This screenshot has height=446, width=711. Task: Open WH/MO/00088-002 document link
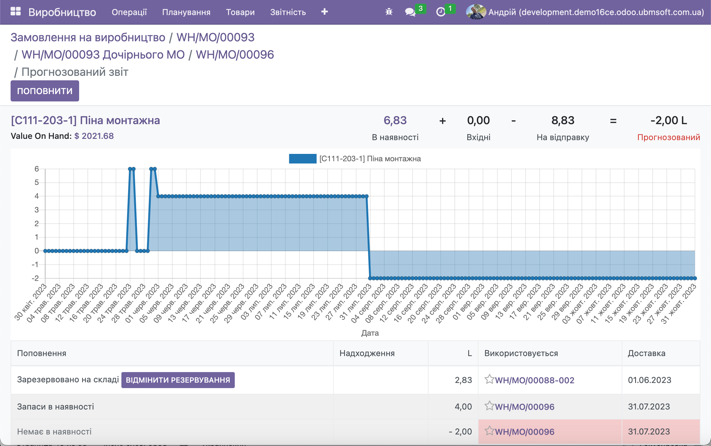pyautogui.click(x=534, y=380)
